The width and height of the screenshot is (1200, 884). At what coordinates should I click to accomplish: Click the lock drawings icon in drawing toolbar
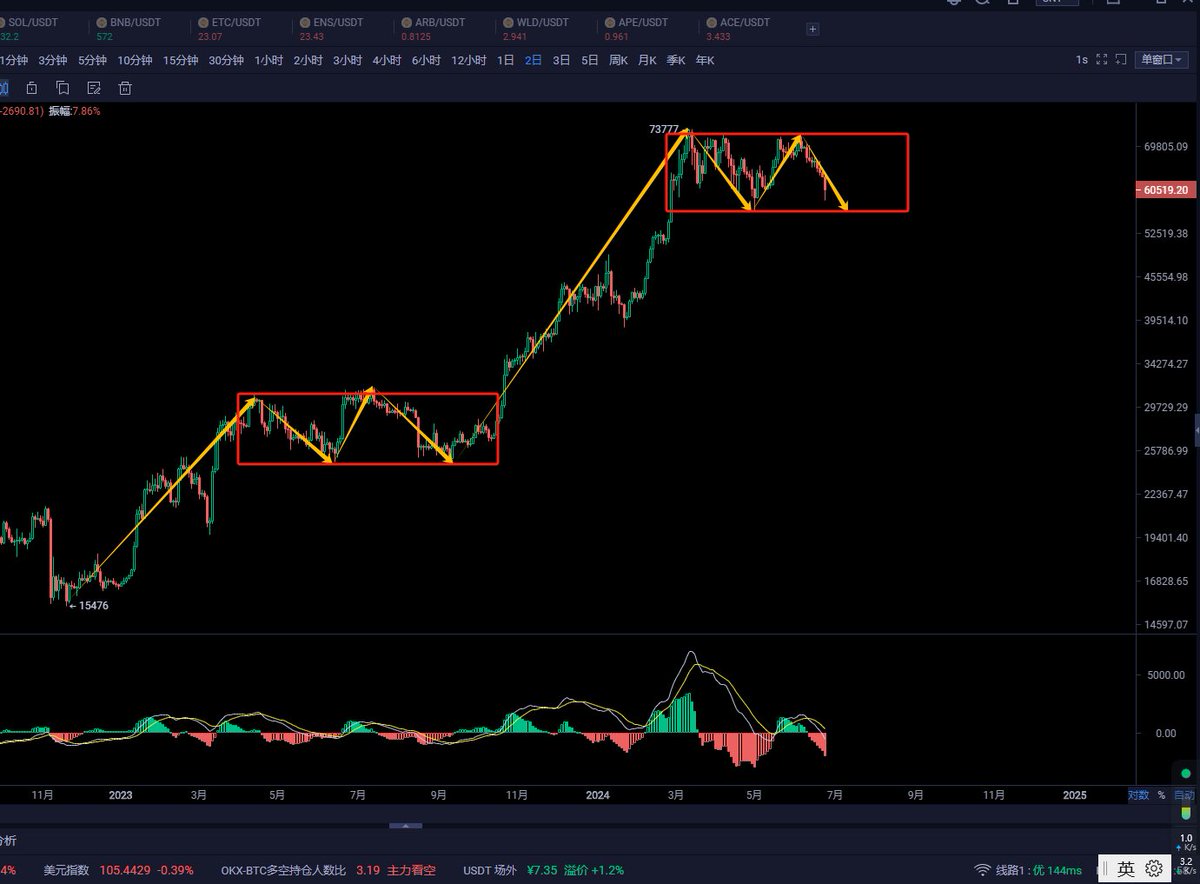coord(32,88)
